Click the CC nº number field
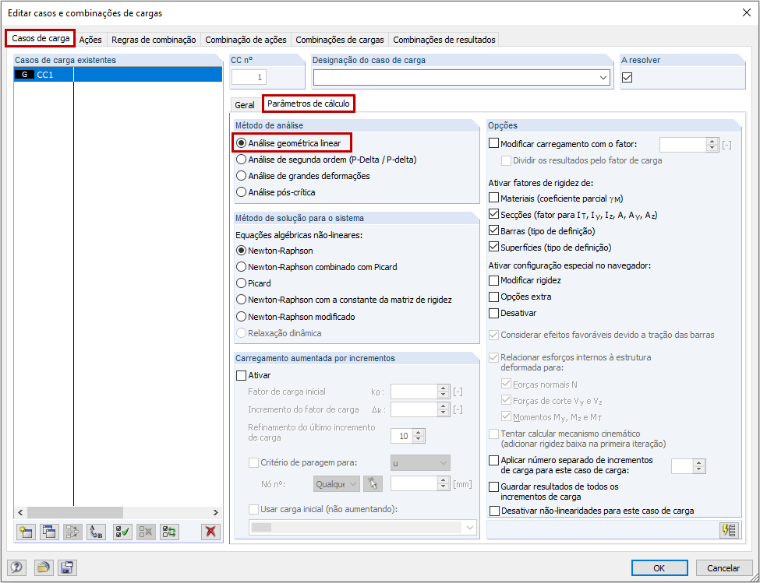Screen dimensions: 760x583 (249, 77)
